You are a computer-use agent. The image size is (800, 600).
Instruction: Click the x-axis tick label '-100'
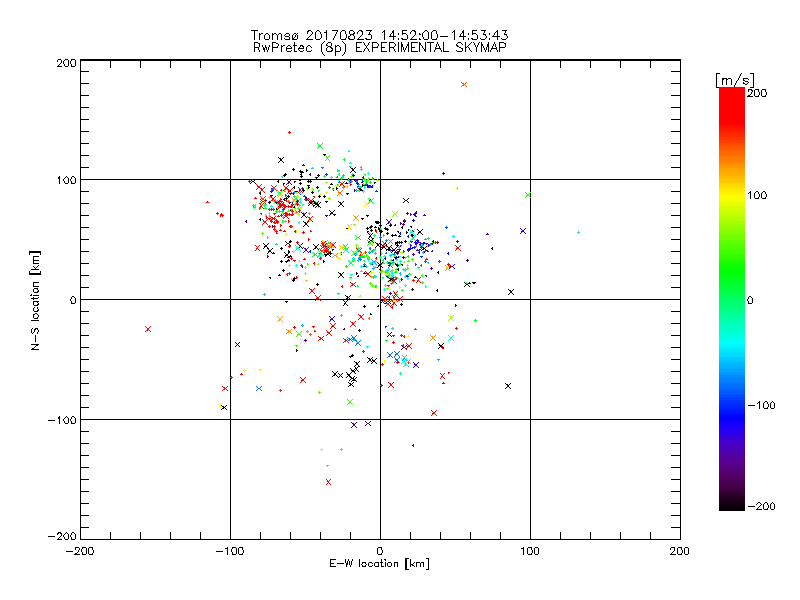coord(230,551)
